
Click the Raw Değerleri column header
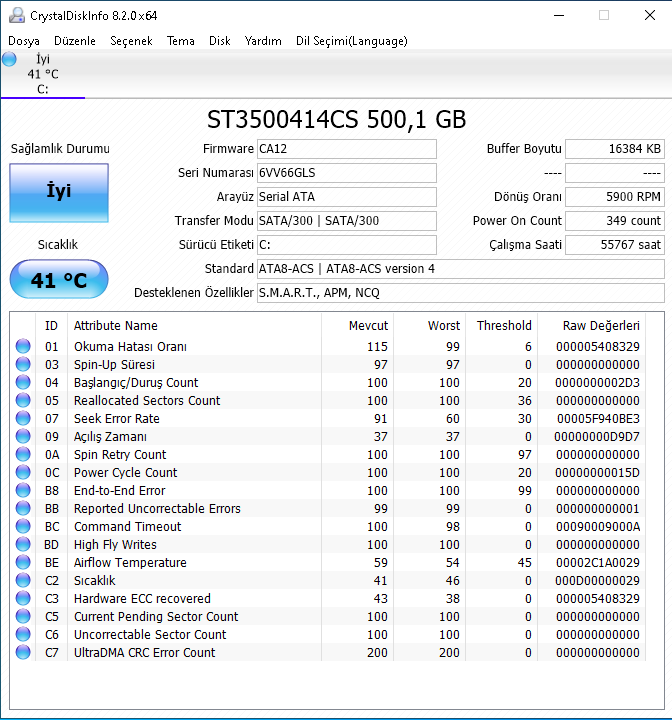[592, 326]
